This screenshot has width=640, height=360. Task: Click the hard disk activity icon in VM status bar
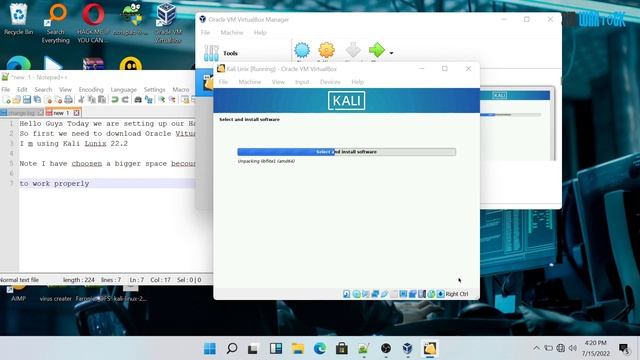tap(347, 294)
